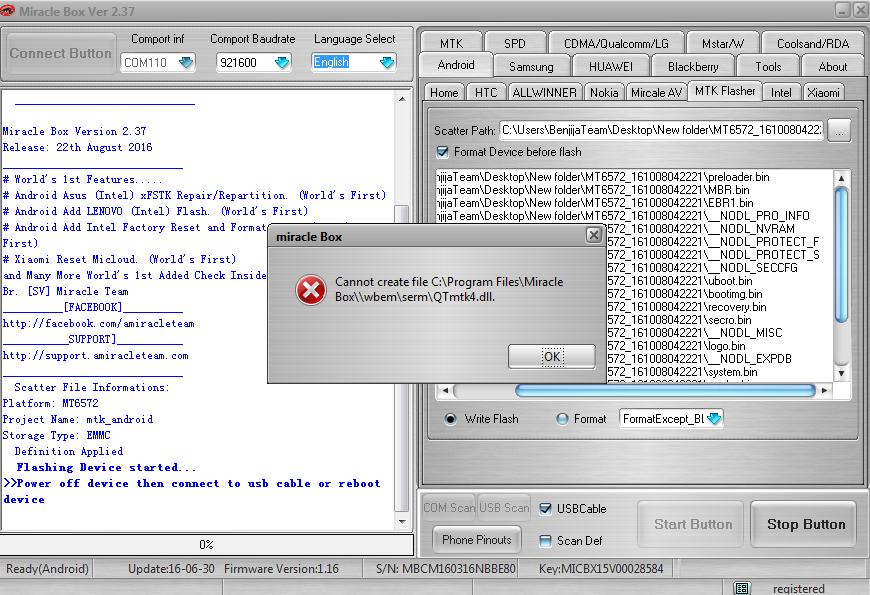Viewport: 870px width, 595px height.
Task: Click the Miracle Box title bar logo icon
Action: (x=7, y=11)
